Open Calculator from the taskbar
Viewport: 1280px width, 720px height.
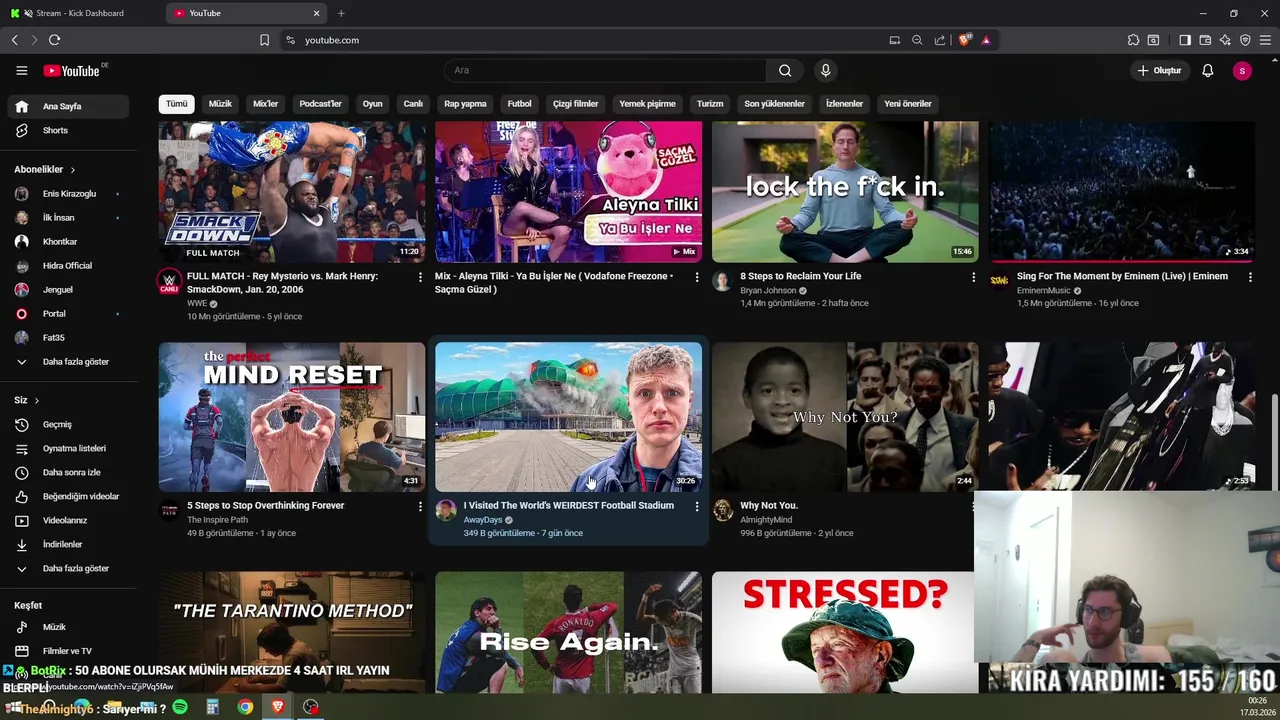[212, 707]
